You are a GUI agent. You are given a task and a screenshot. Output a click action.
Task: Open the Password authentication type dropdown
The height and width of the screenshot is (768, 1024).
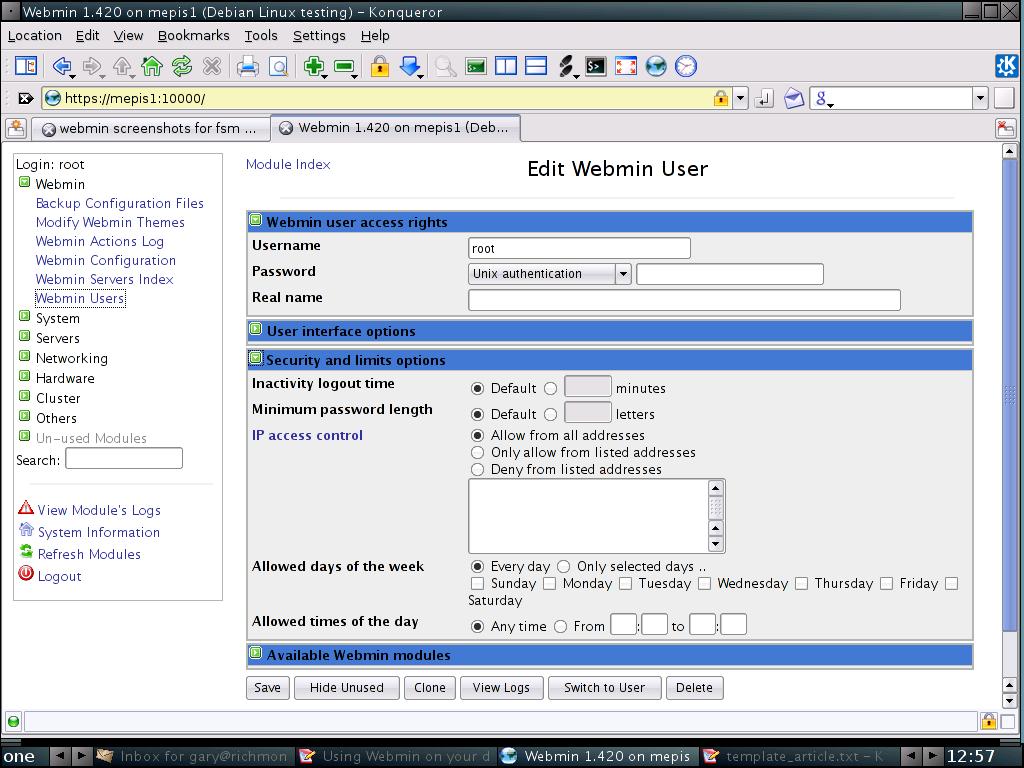coord(549,274)
